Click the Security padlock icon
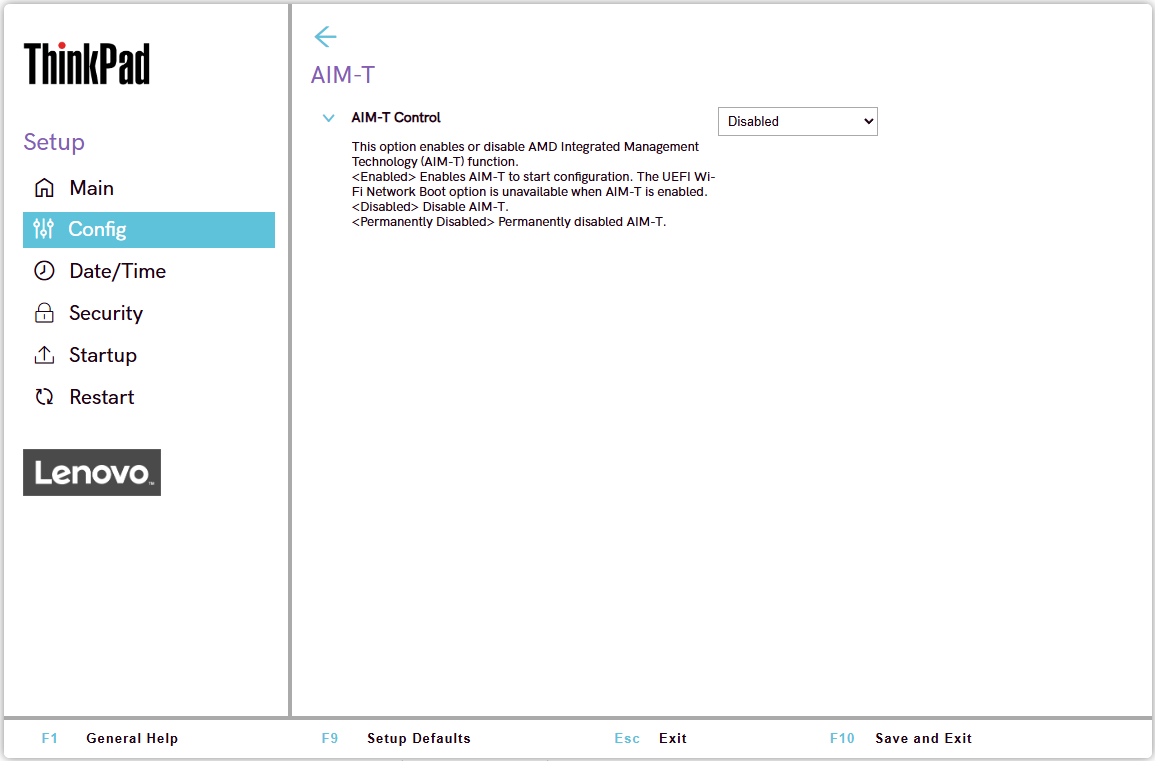Viewport: 1155px width, 761px height. tap(44, 313)
